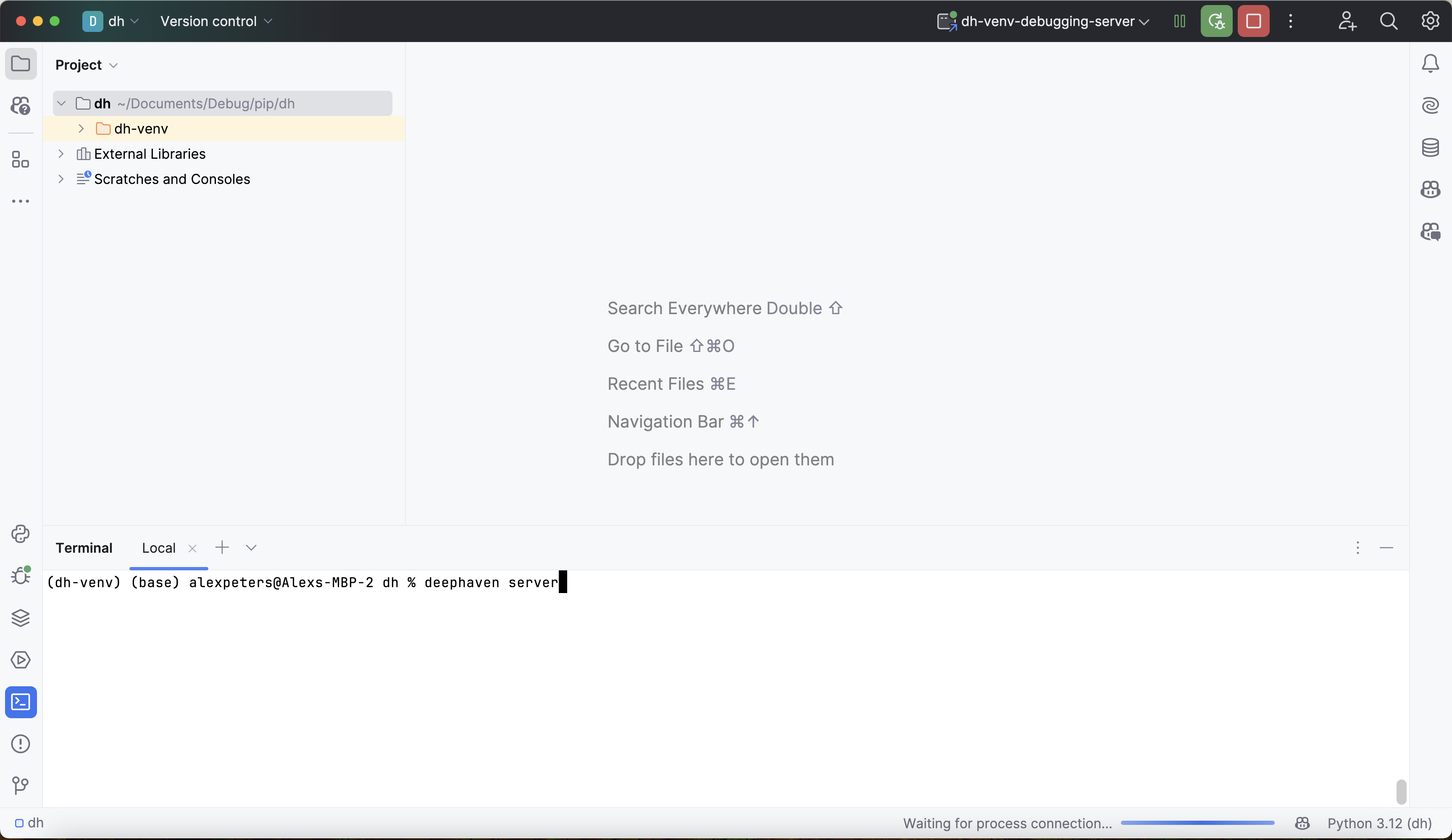Pause the program with pause button
1452x840 pixels.
[x=1179, y=21]
